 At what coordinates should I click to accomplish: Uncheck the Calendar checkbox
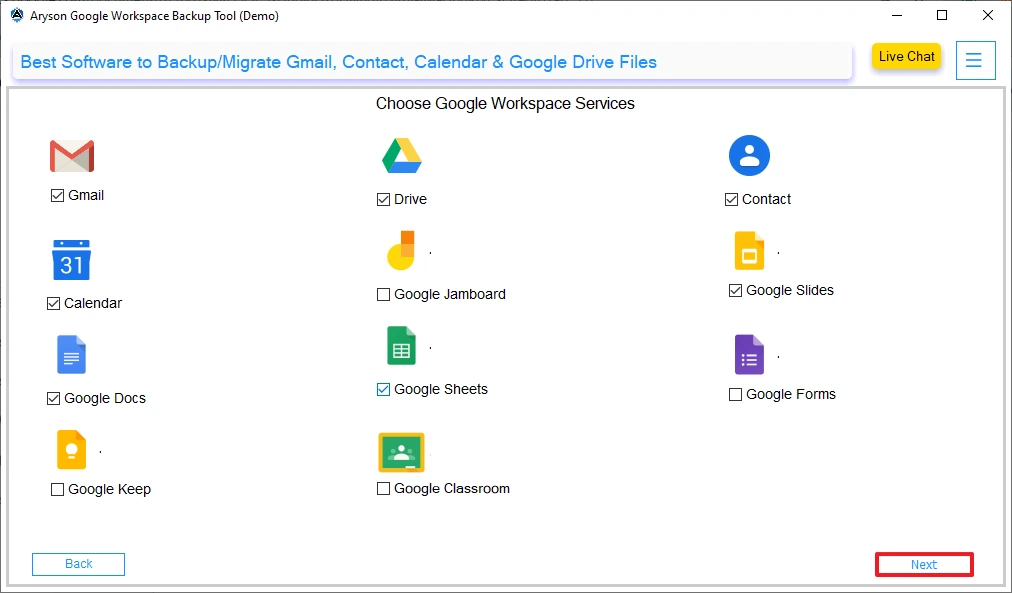point(54,303)
